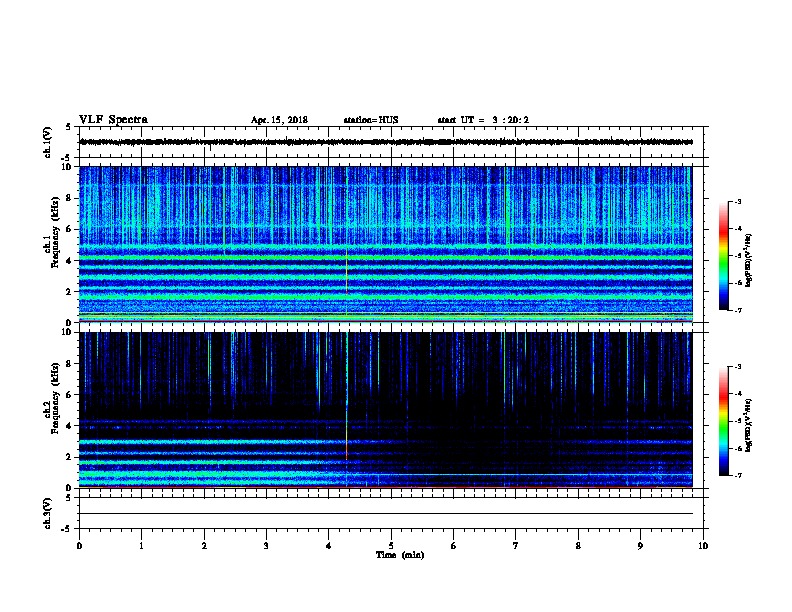Viewport: 792px width, 612px height.
Task: Click the log(PSD) label beside ch.2 color bar
Action: [x=748, y=426]
